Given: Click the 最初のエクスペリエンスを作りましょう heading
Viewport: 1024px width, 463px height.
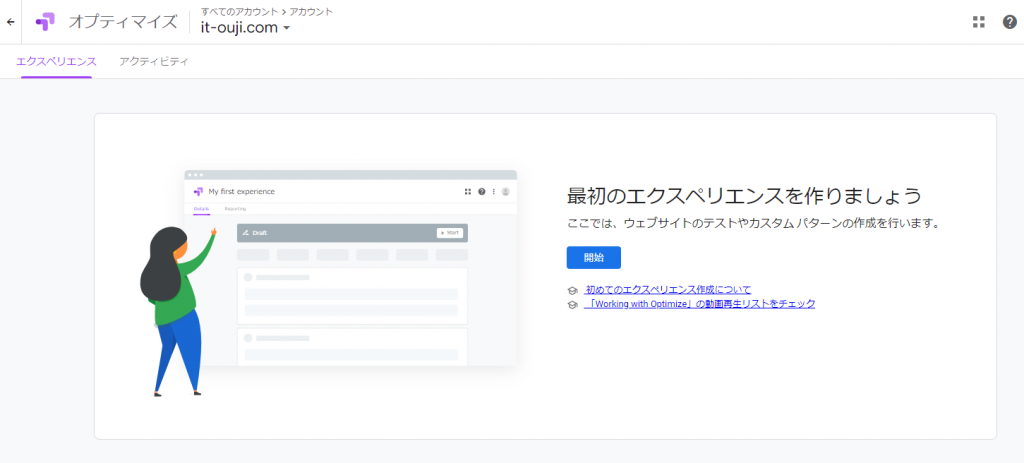Looking at the screenshot, I should [x=744, y=196].
